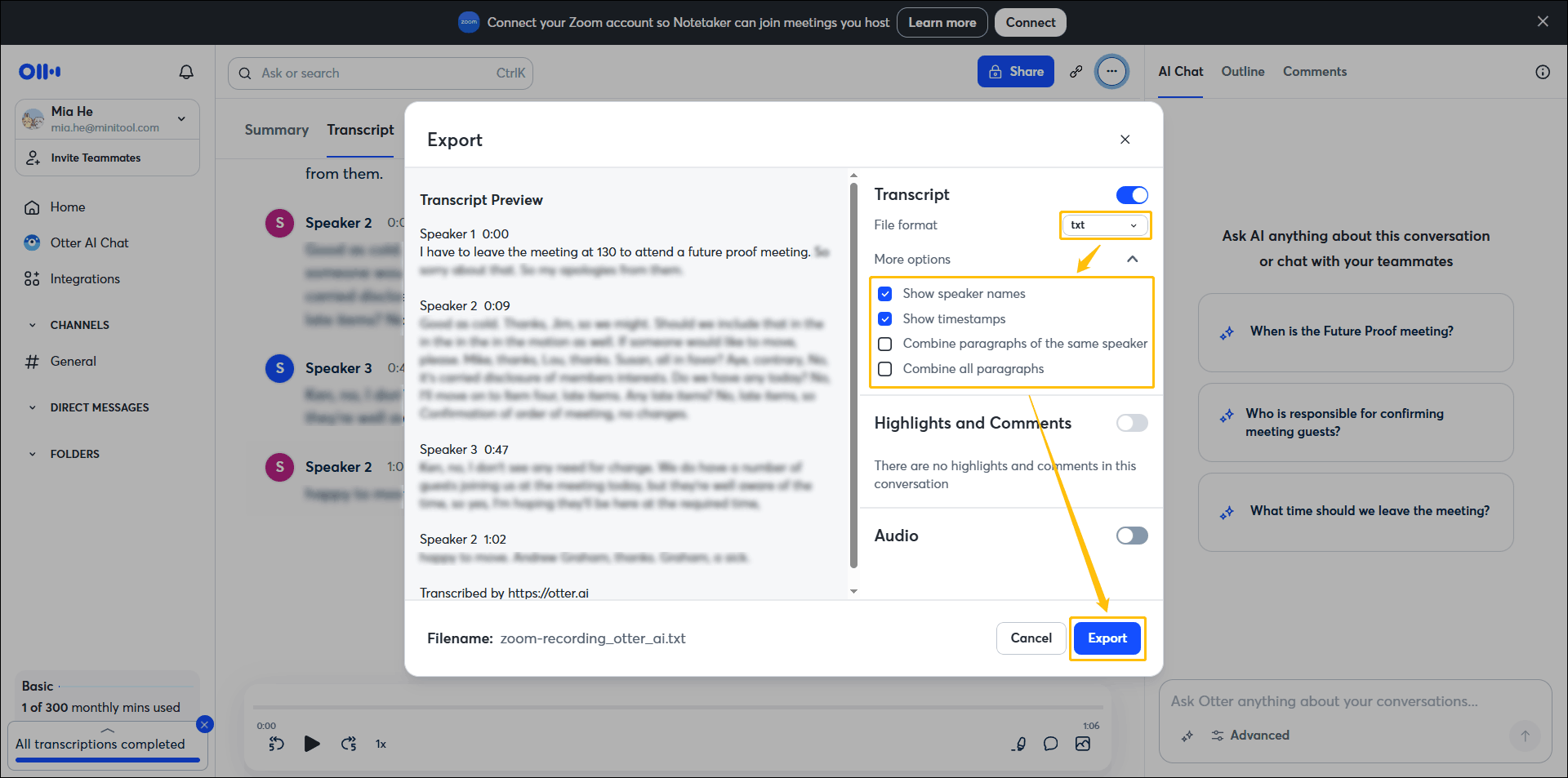1568x778 pixels.
Task: Collapse the More options section
Action: point(1133,259)
